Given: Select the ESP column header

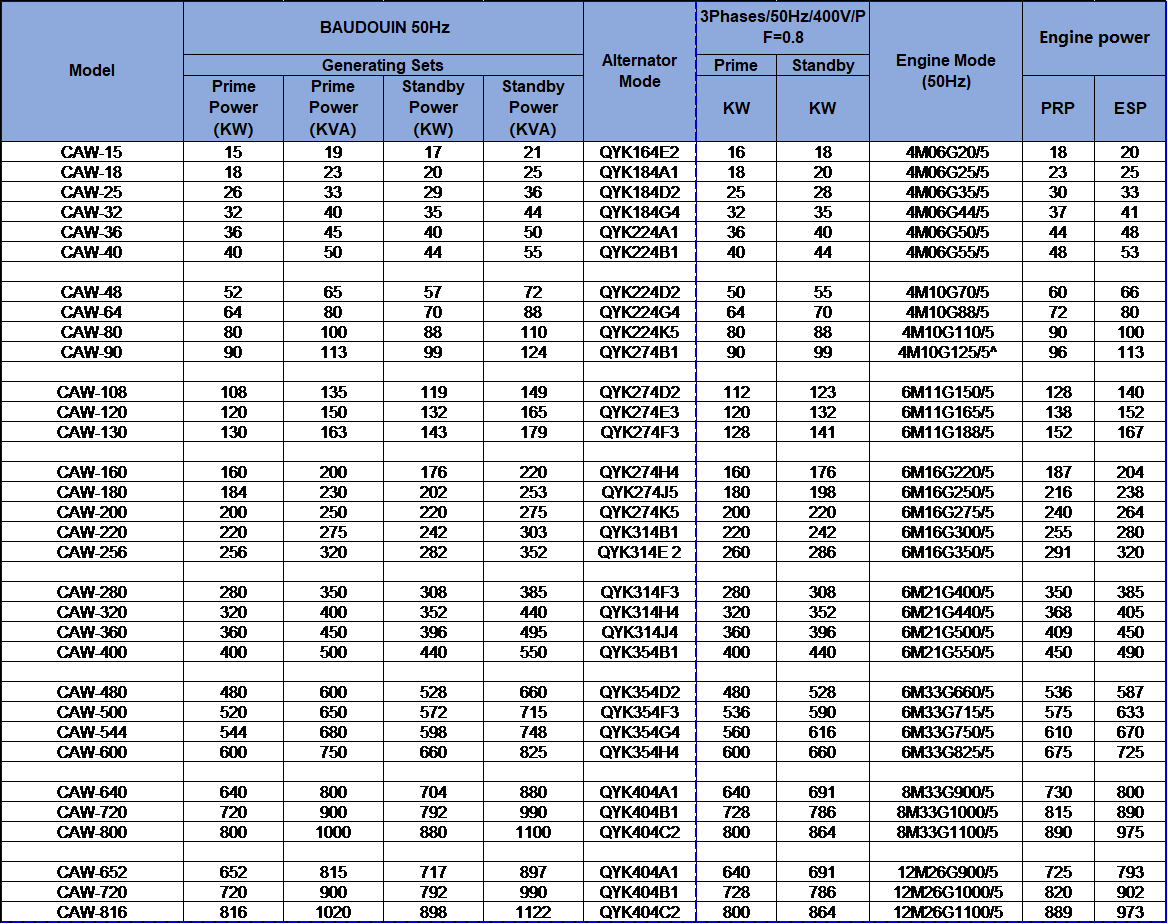Looking at the screenshot, I should 1130,108.
